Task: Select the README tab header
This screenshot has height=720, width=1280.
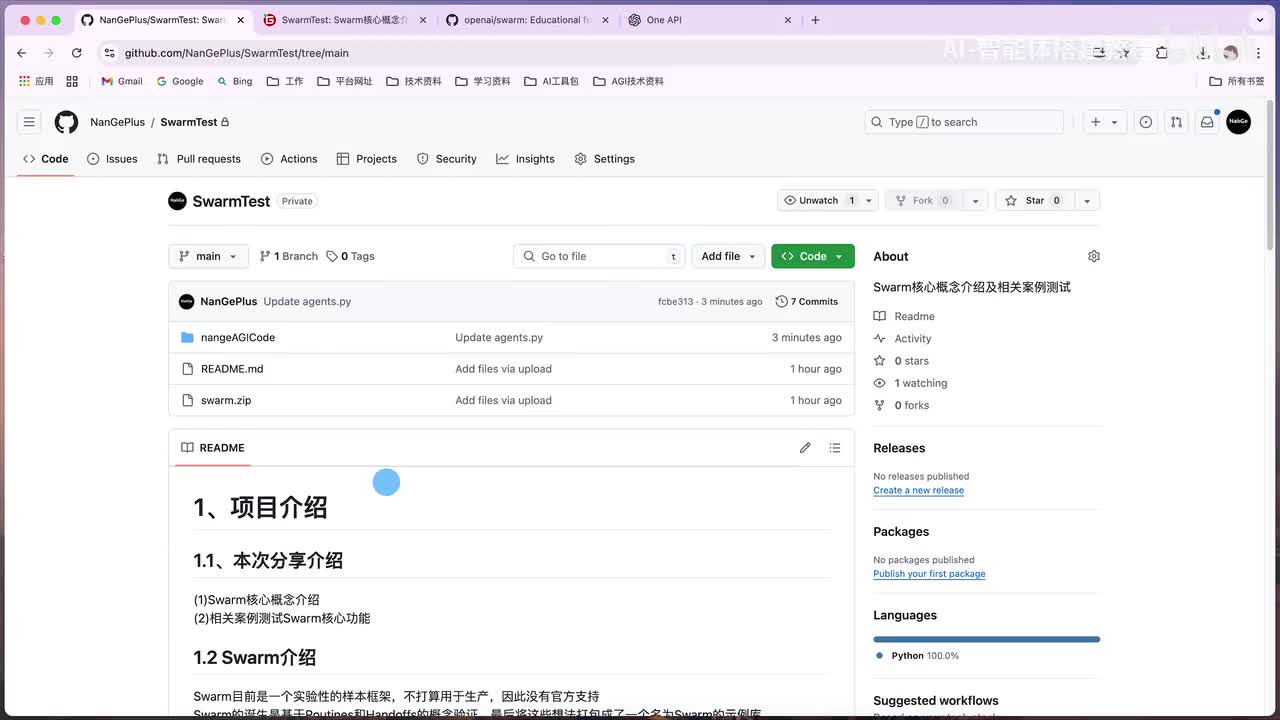Action: pyautogui.click(x=213, y=448)
